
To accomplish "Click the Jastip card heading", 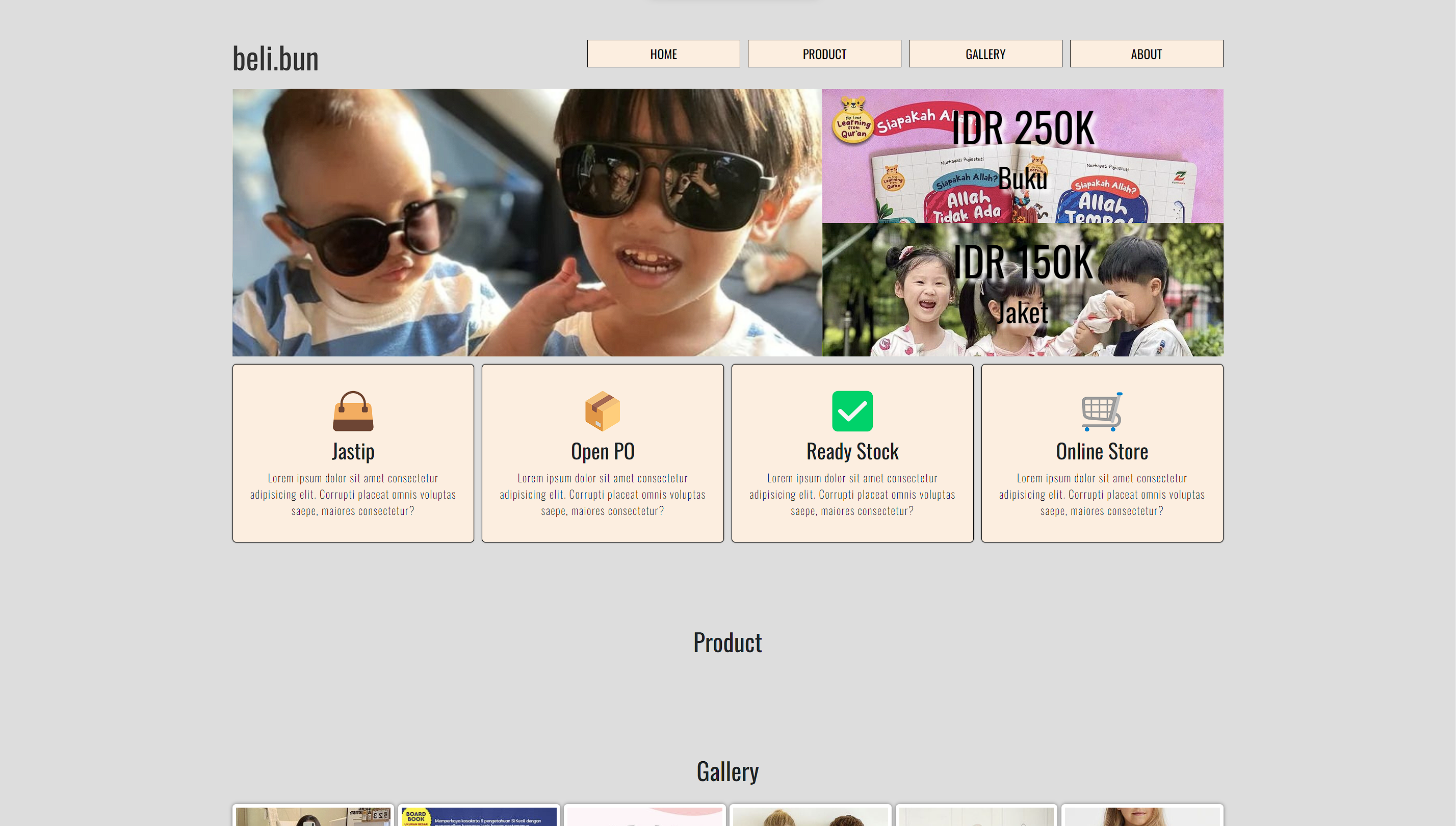I will click(353, 452).
